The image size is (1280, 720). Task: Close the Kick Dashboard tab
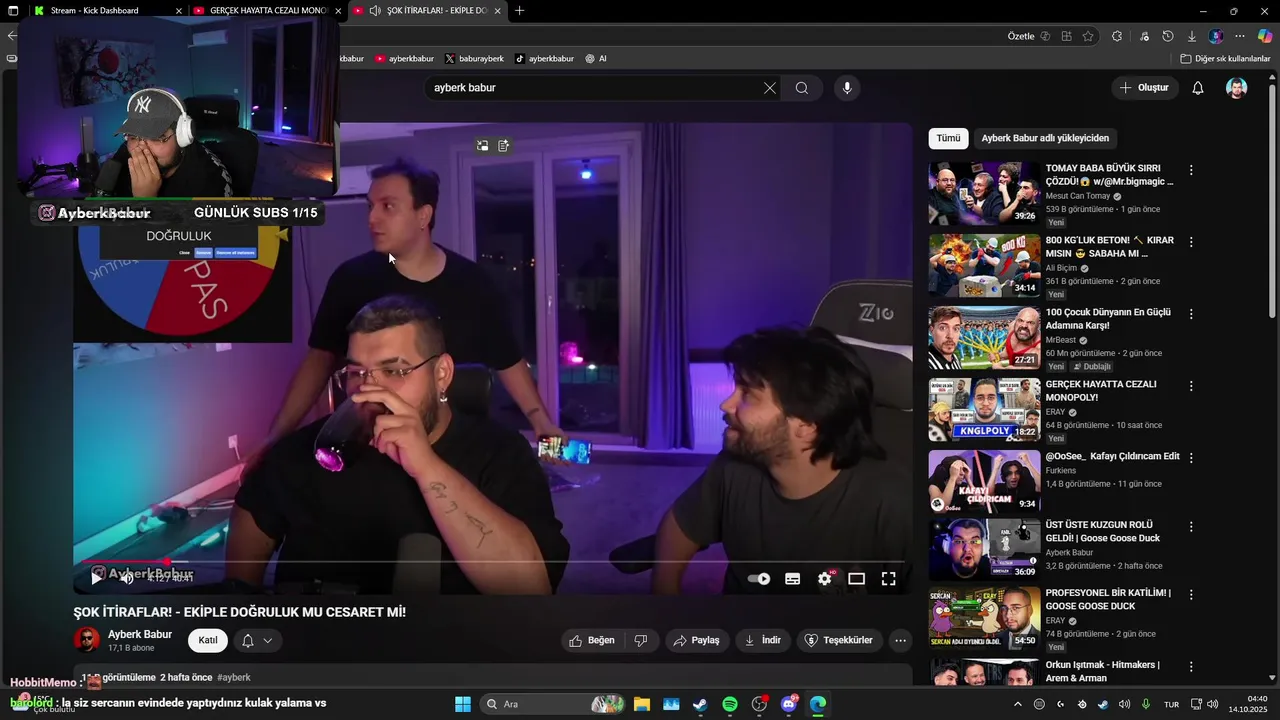tap(179, 11)
